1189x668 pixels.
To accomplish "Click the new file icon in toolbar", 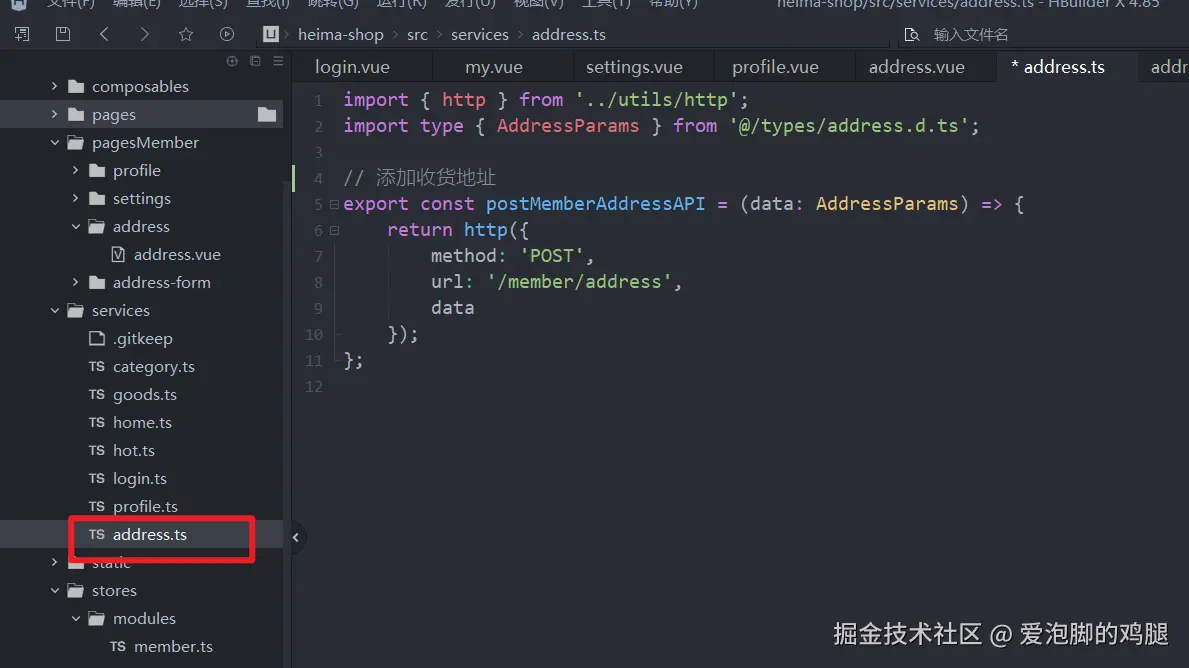I will pos(22,34).
